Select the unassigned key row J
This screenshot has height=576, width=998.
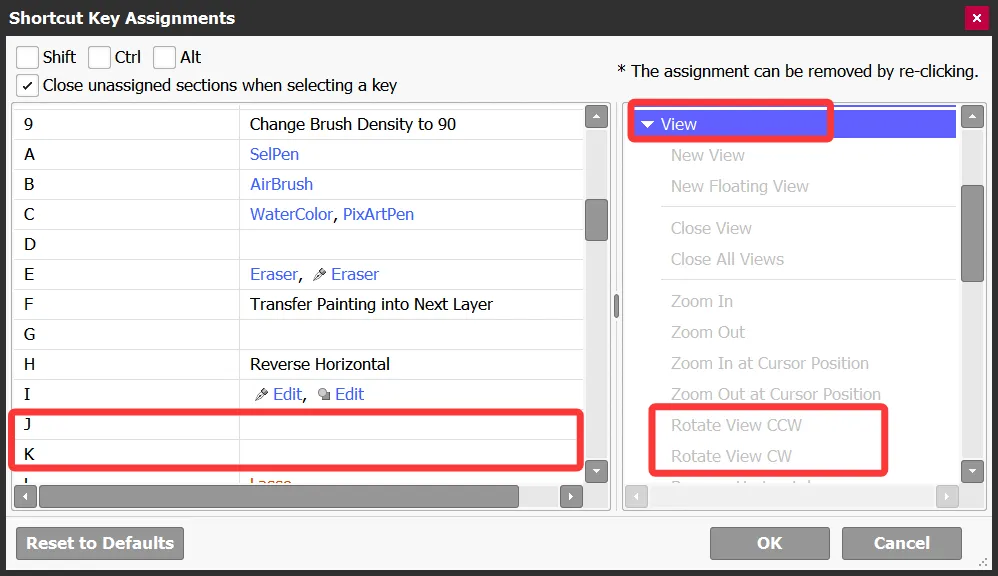click(x=298, y=425)
